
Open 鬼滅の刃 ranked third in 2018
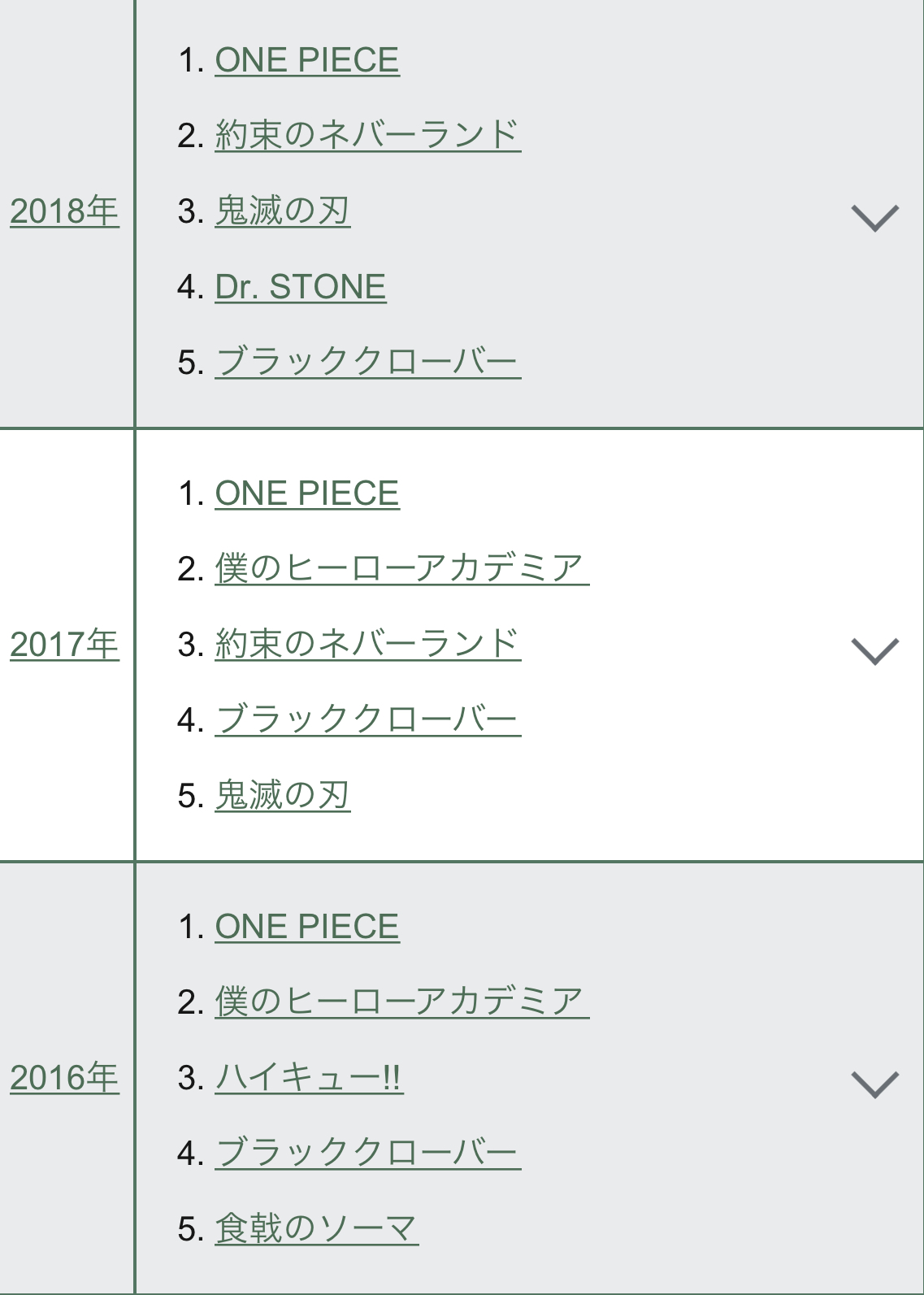(x=283, y=211)
